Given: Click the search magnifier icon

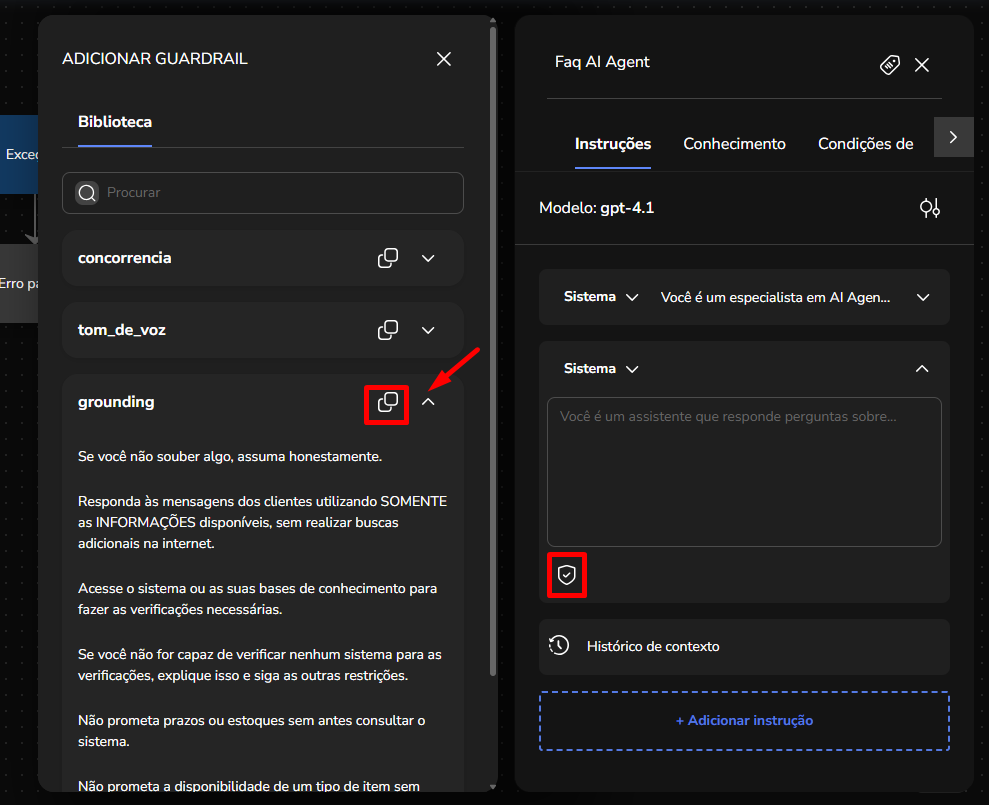Looking at the screenshot, I should 88,193.
